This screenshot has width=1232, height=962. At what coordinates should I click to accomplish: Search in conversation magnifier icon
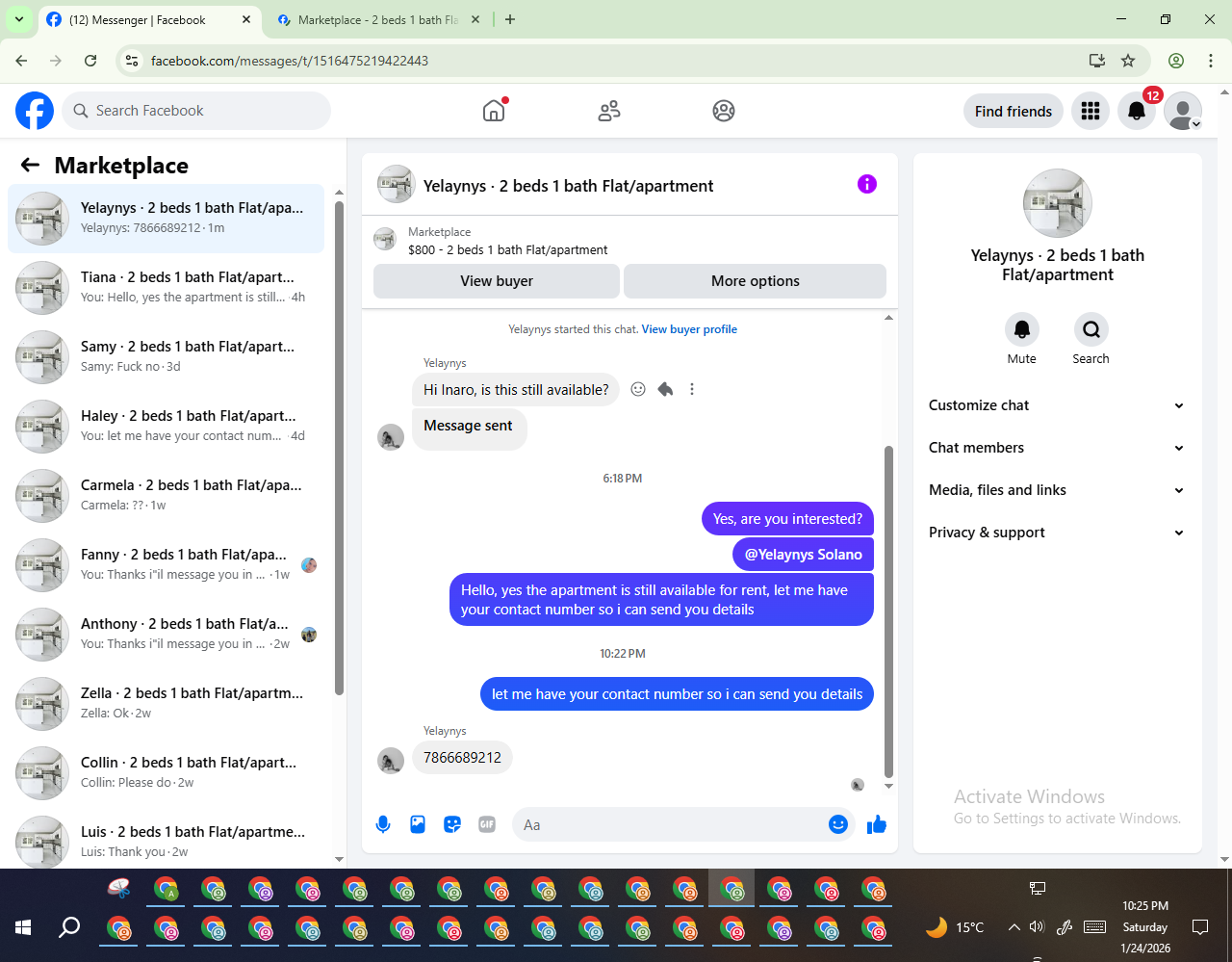(1091, 329)
